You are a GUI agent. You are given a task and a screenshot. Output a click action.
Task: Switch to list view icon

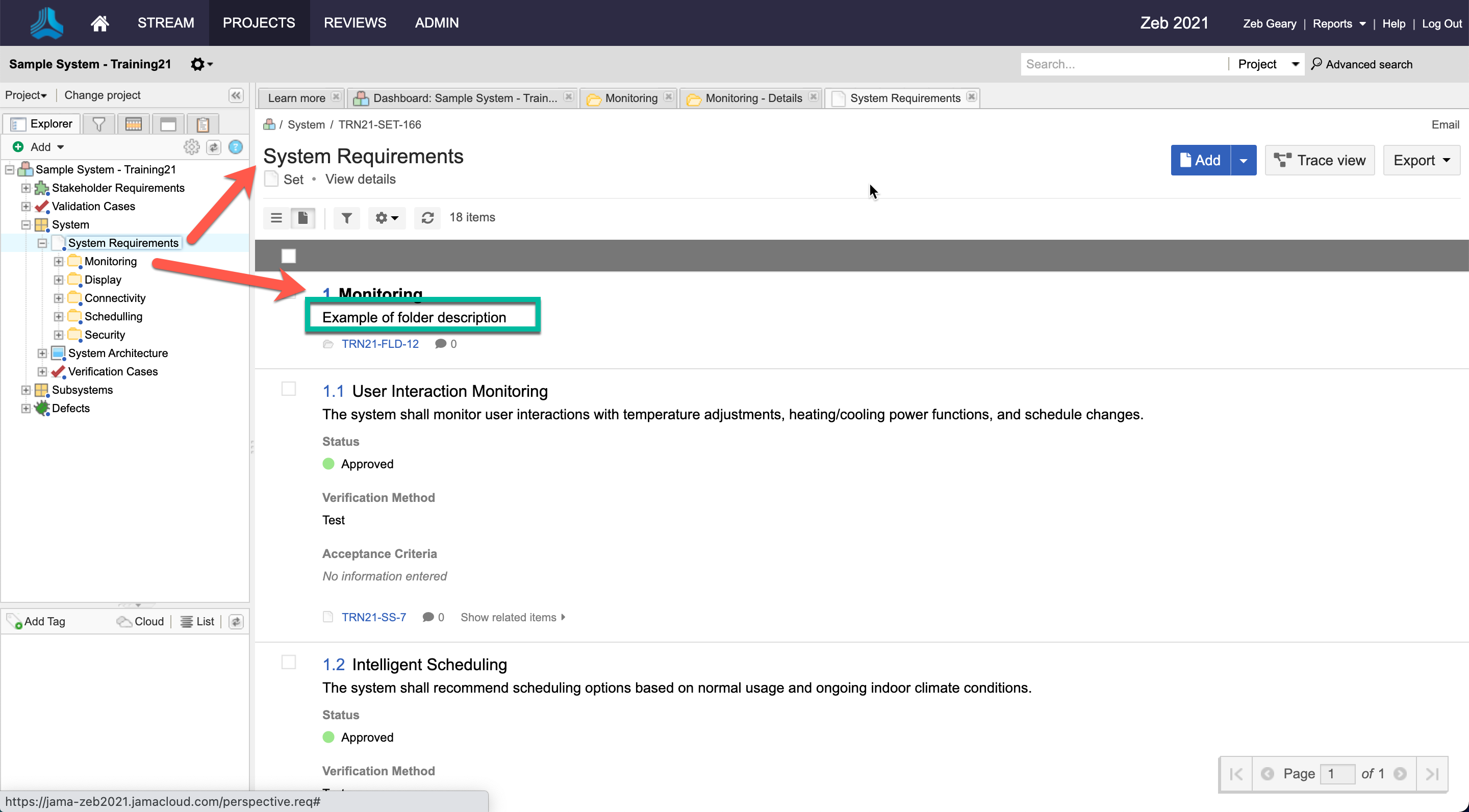pyautogui.click(x=276, y=218)
